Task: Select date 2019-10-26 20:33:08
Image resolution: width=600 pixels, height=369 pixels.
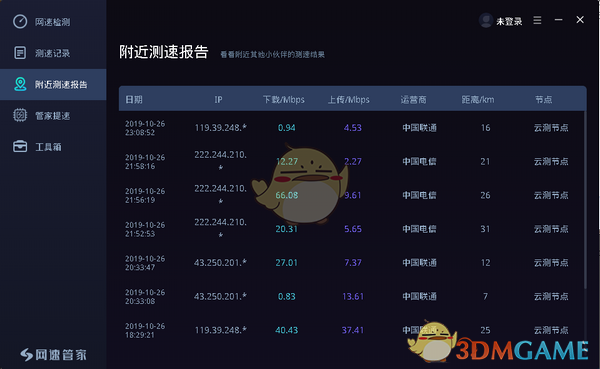Action: pyautogui.click(x=145, y=297)
